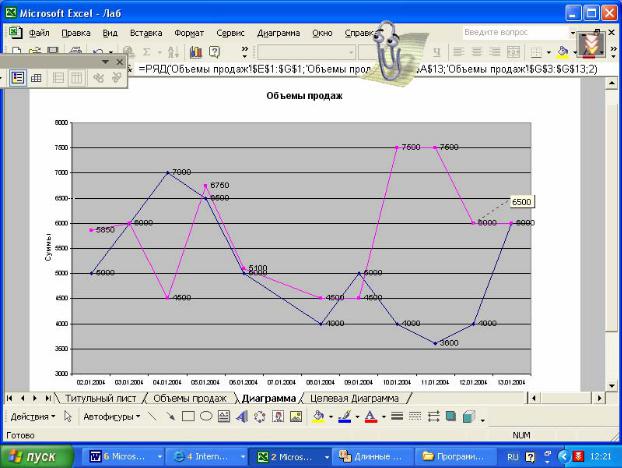Click the sort ascending icon

[173, 52]
